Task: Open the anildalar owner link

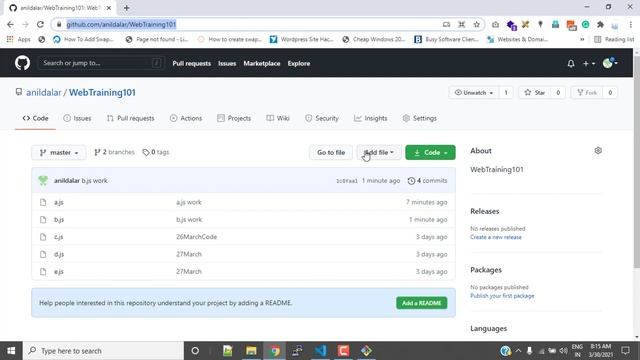Action: coord(44,93)
